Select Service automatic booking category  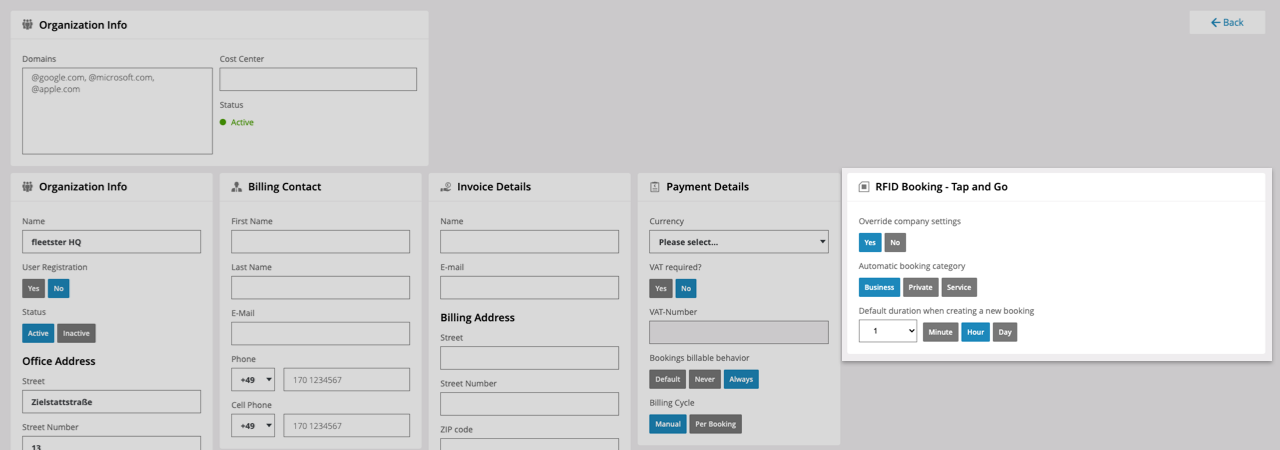[x=959, y=287]
